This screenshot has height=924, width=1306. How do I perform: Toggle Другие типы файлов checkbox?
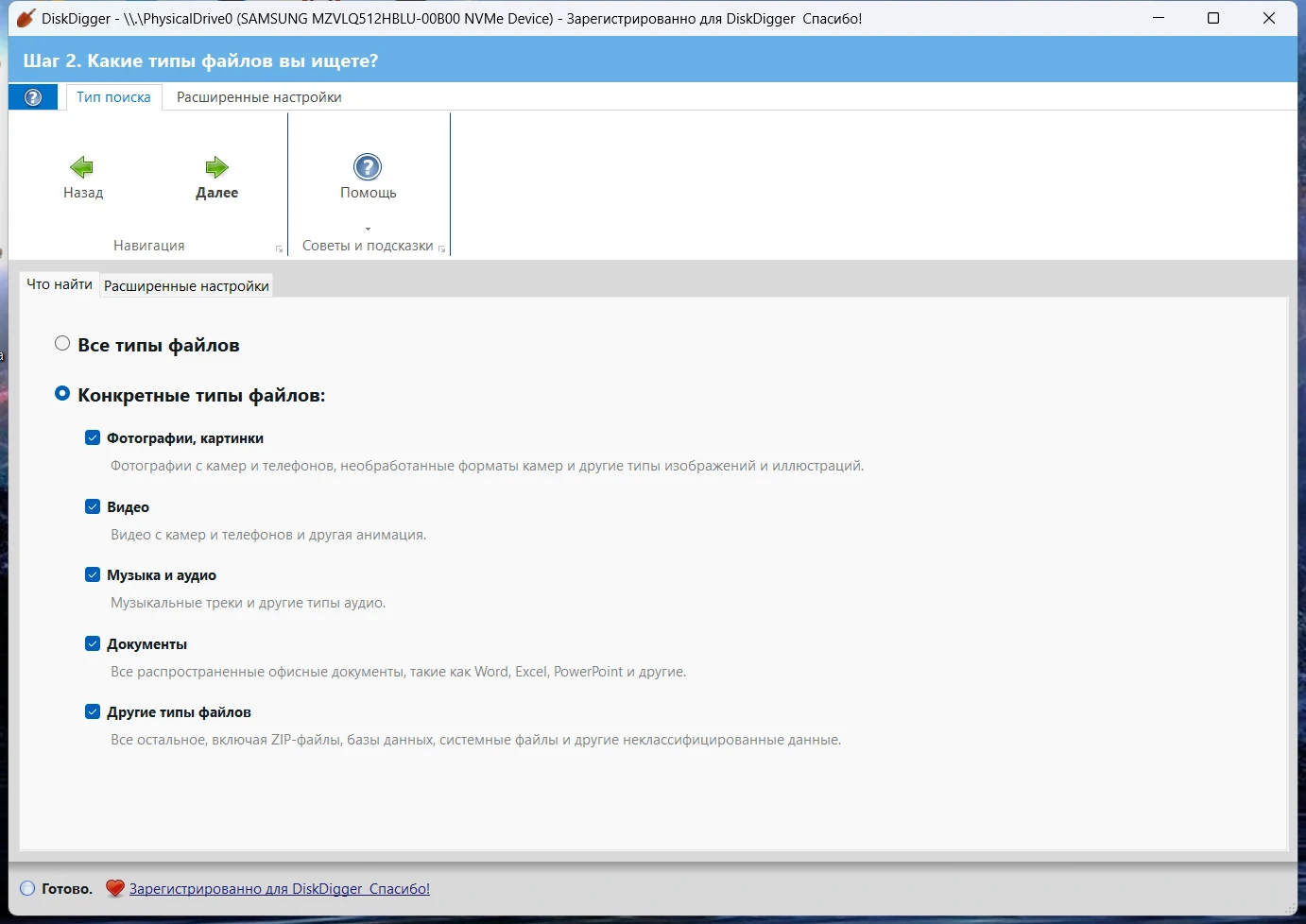(x=93, y=711)
